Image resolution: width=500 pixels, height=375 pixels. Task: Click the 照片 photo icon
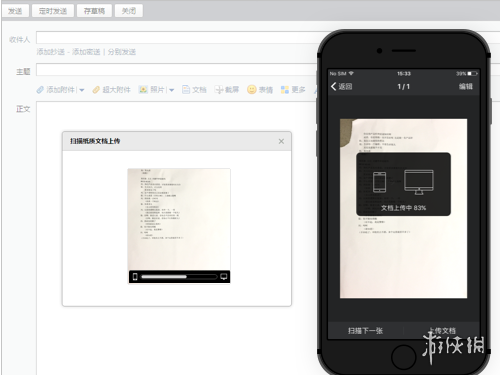143,89
